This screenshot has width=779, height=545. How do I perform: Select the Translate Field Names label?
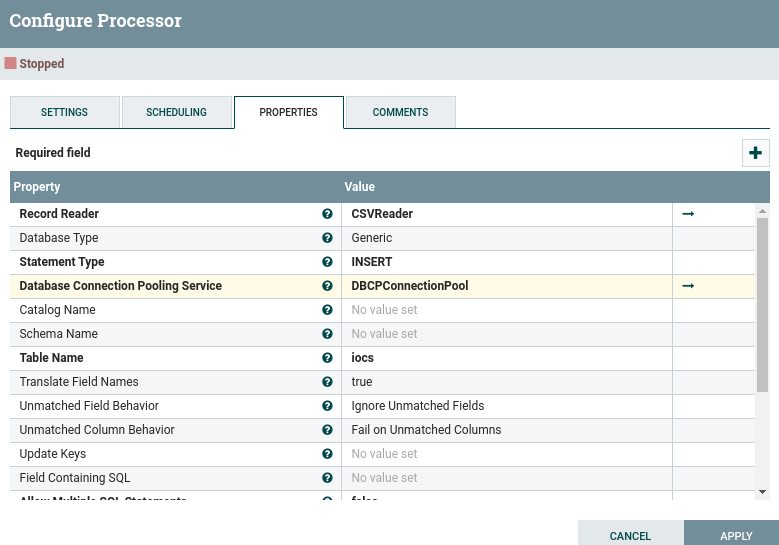pos(79,382)
